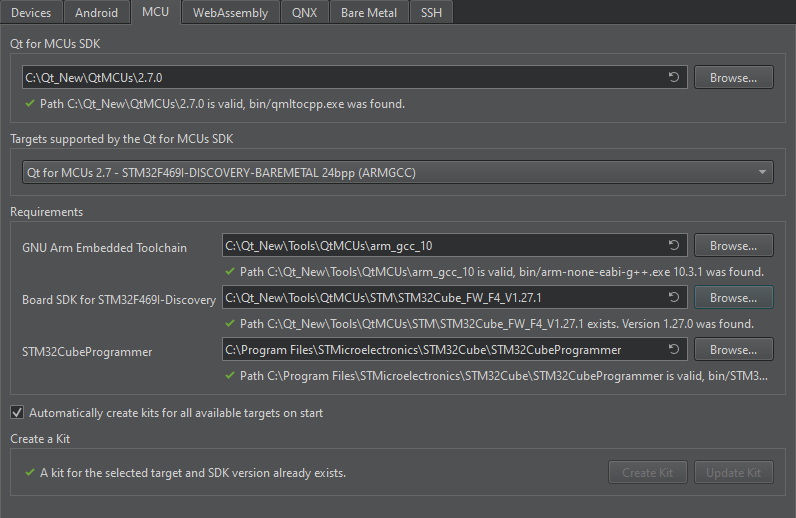Toggle automatically create kits on start
Viewport: 796px width, 518px height.
point(17,412)
